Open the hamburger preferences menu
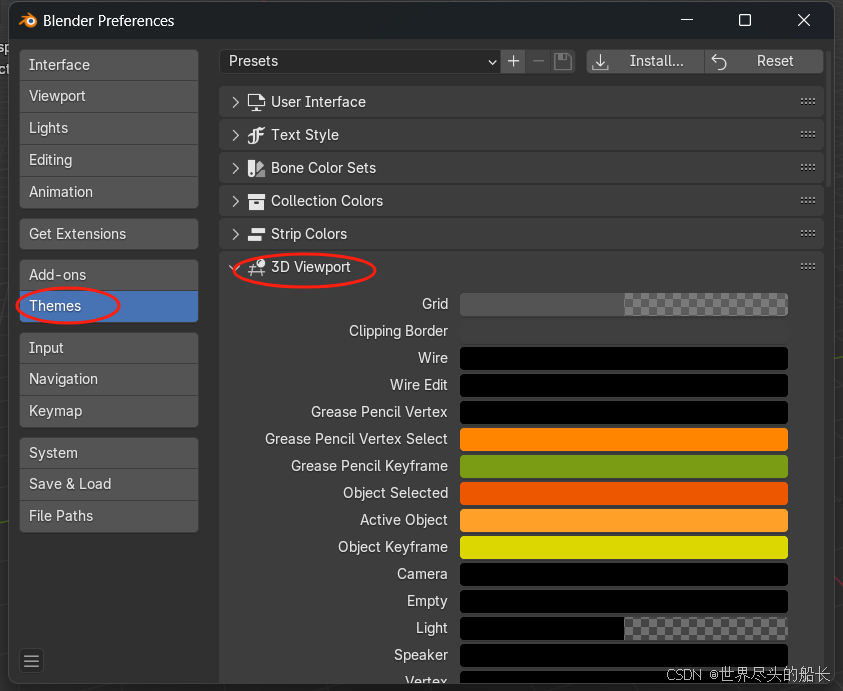843x691 pixels. (31, 661)
